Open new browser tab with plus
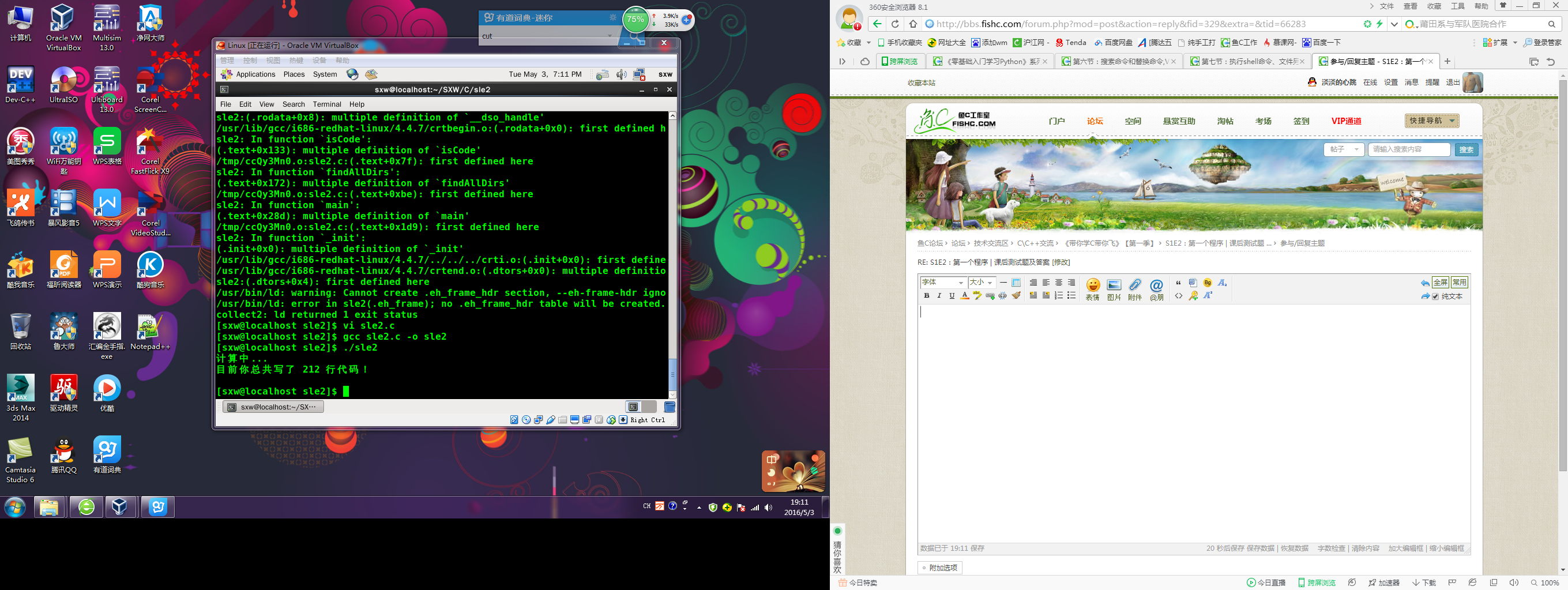Viewport: 1568px width, 590px height. click(1447, 61)
